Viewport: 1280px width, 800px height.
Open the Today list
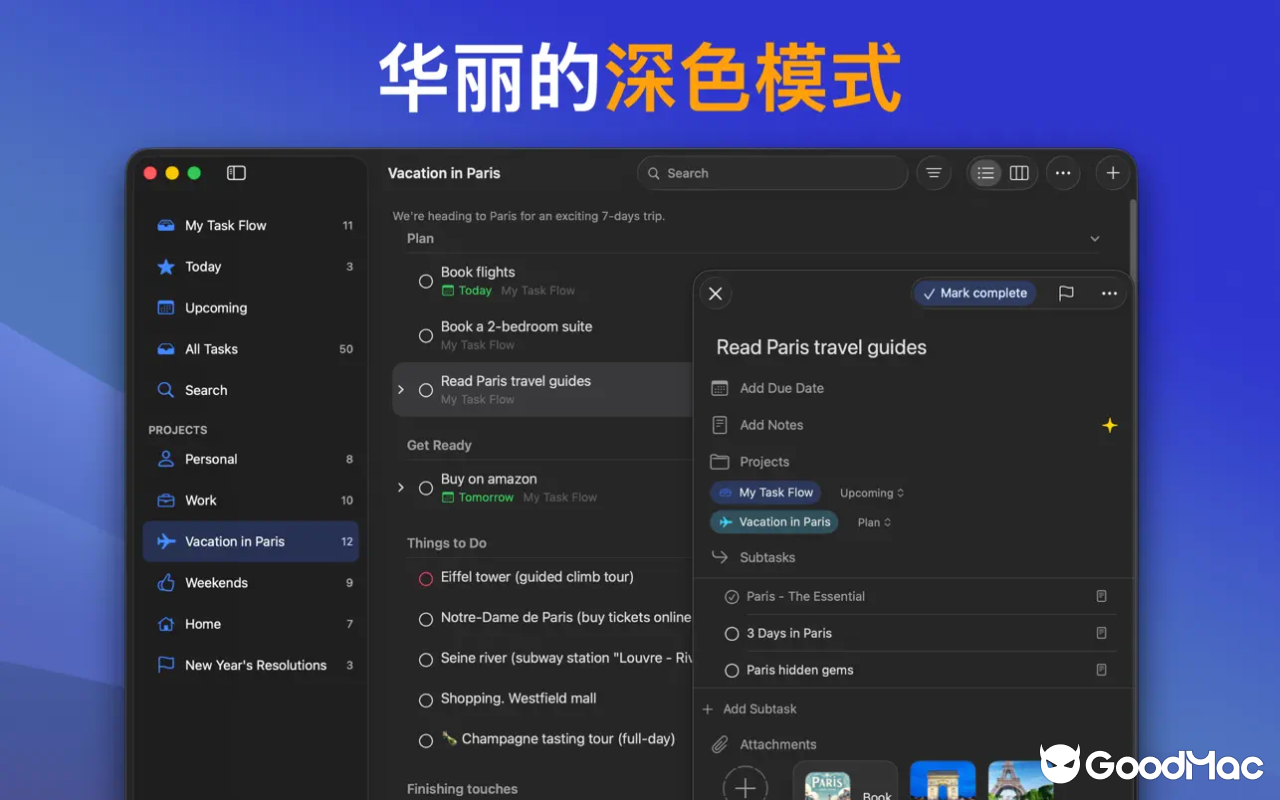coord(251,267)
